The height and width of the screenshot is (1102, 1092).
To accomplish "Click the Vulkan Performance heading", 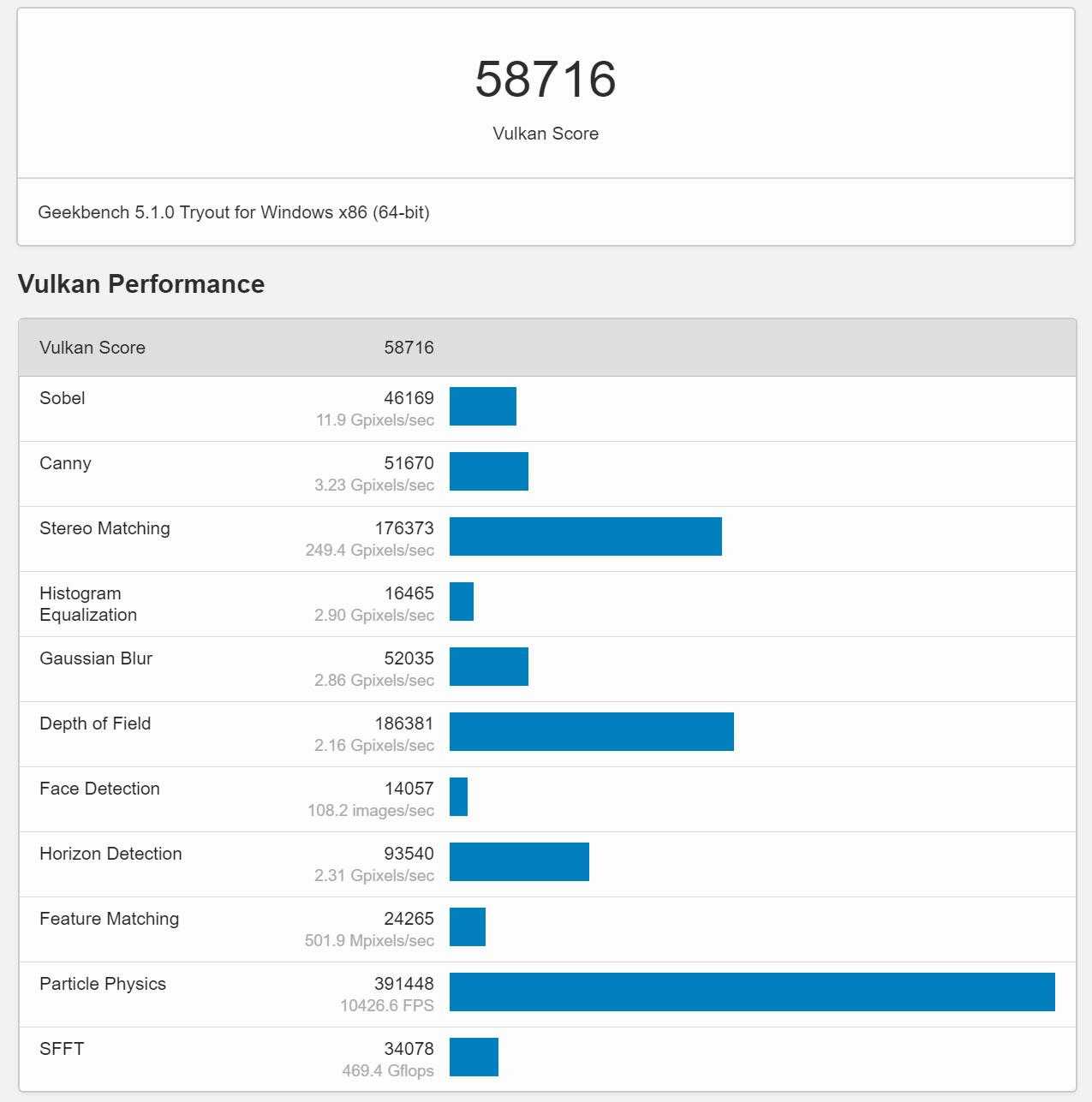I will pyautogui.click(x=141, y=284).
